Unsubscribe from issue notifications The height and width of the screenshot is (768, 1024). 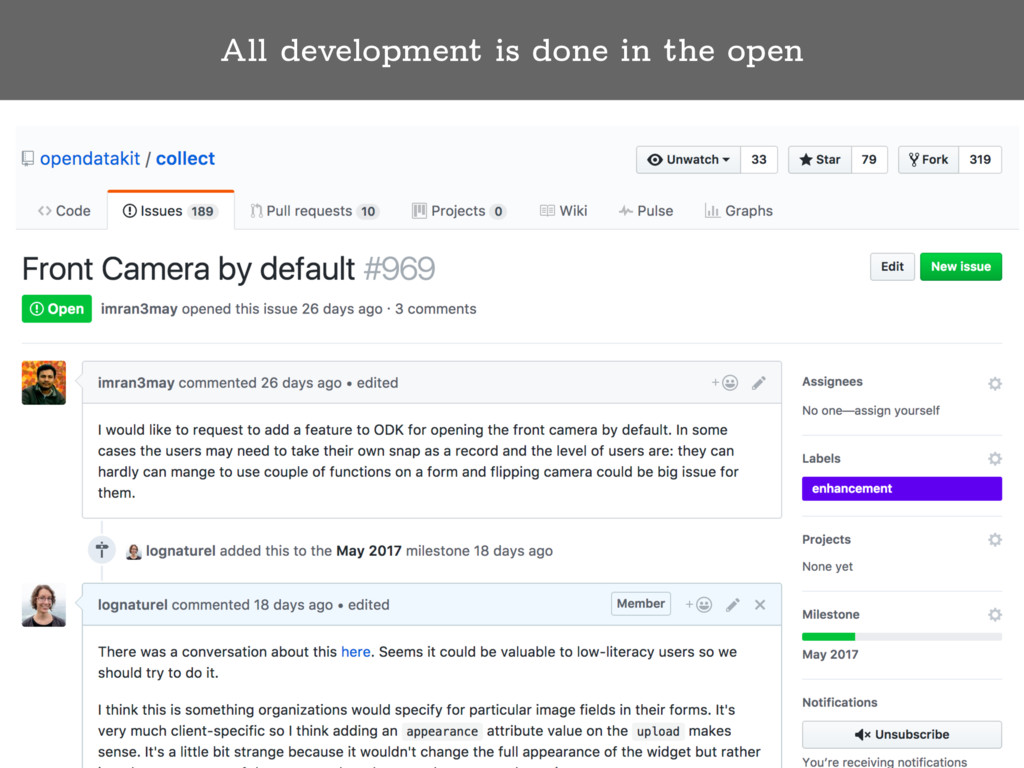click(x=902, y=735)
